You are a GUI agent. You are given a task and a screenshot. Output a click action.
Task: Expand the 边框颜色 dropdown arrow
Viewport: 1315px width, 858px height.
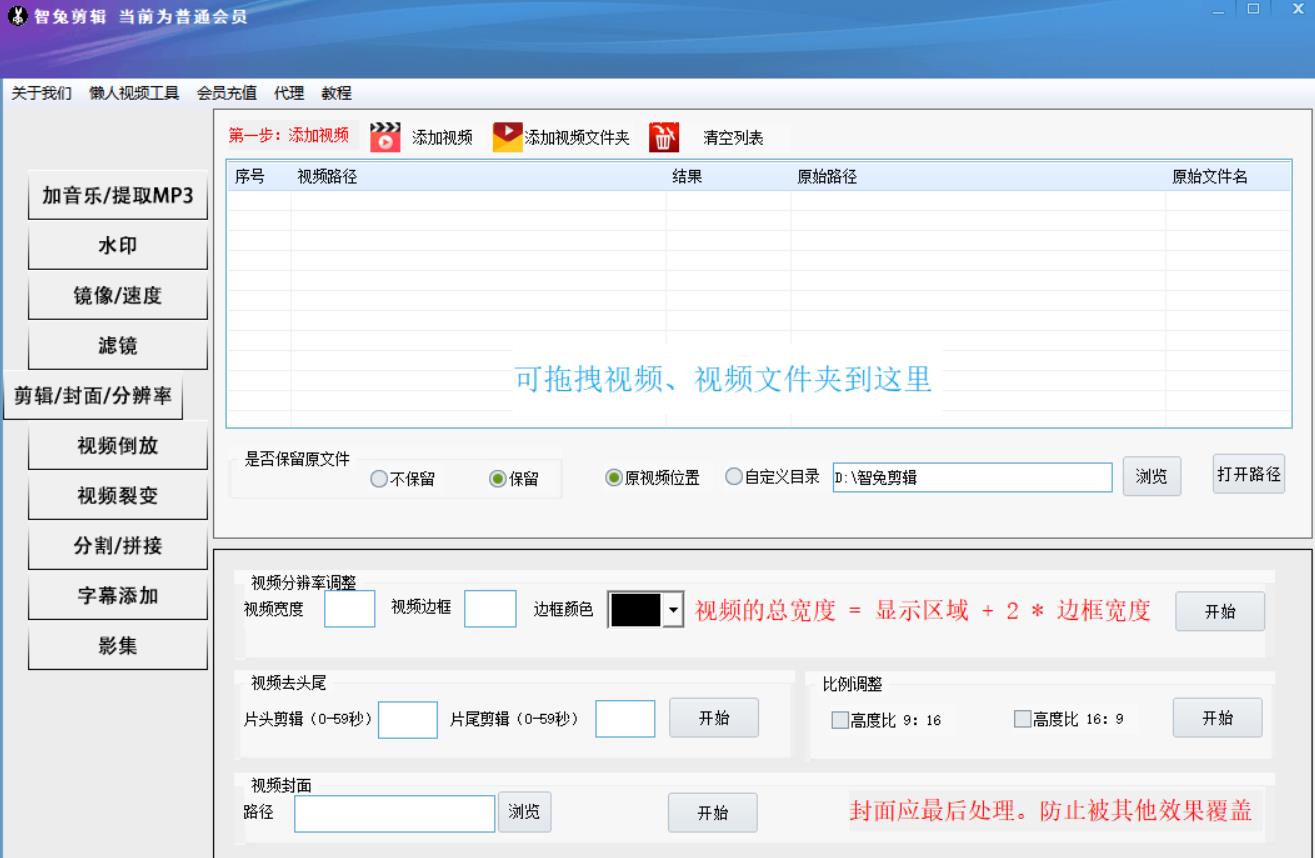point(673,610)
